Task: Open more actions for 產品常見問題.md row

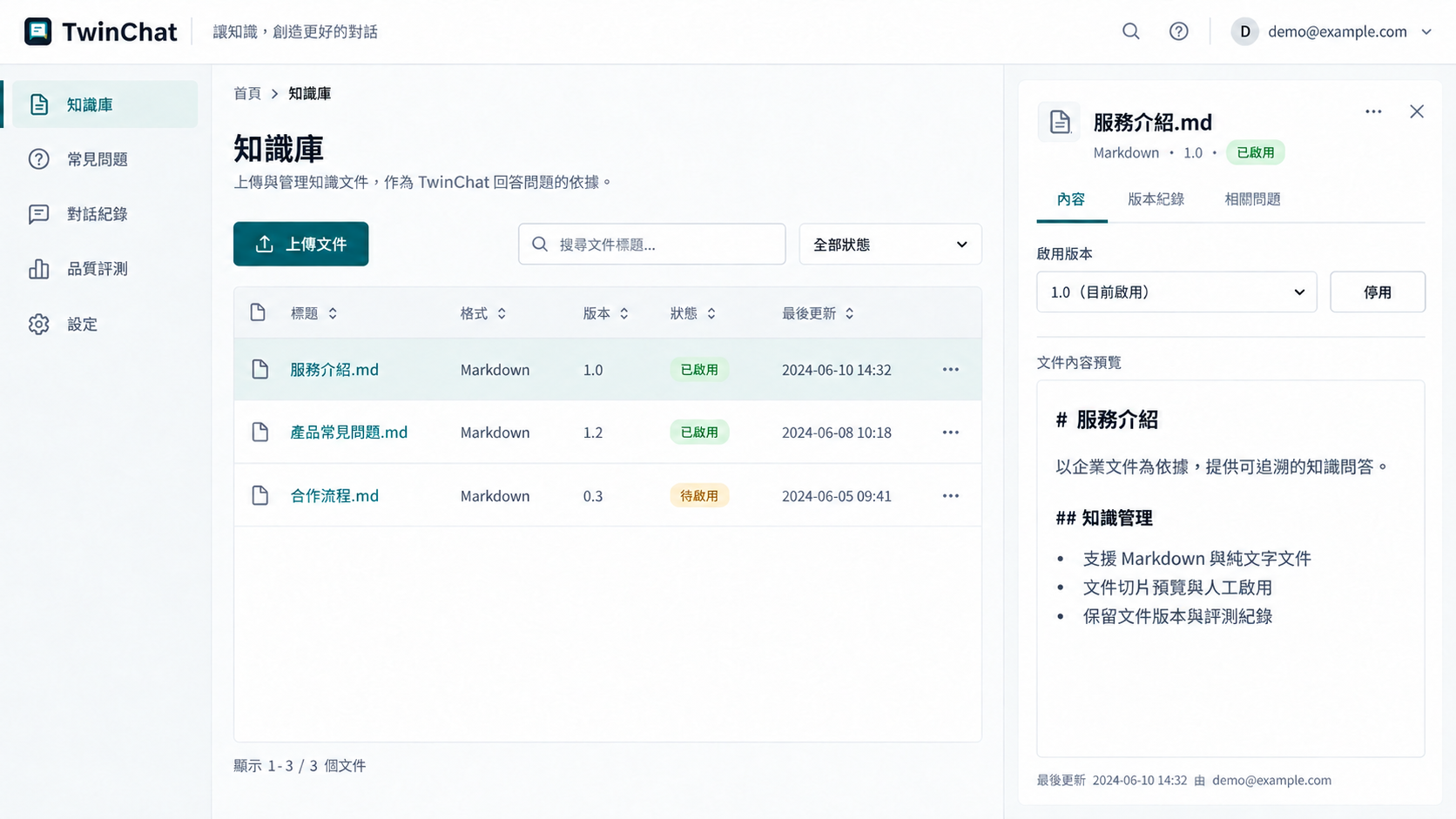Action: click(950, 433)
